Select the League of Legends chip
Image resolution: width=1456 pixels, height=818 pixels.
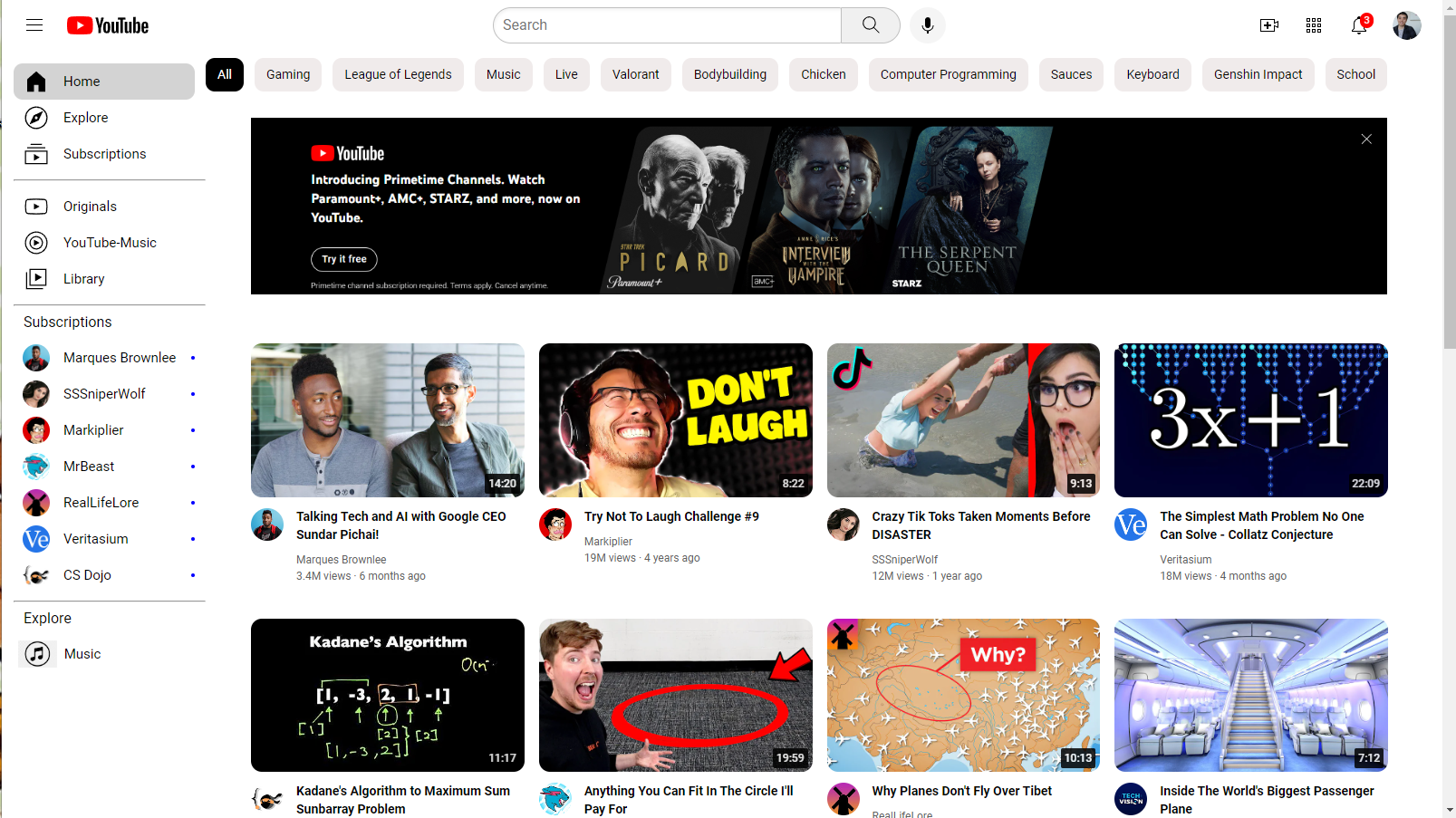398,74
